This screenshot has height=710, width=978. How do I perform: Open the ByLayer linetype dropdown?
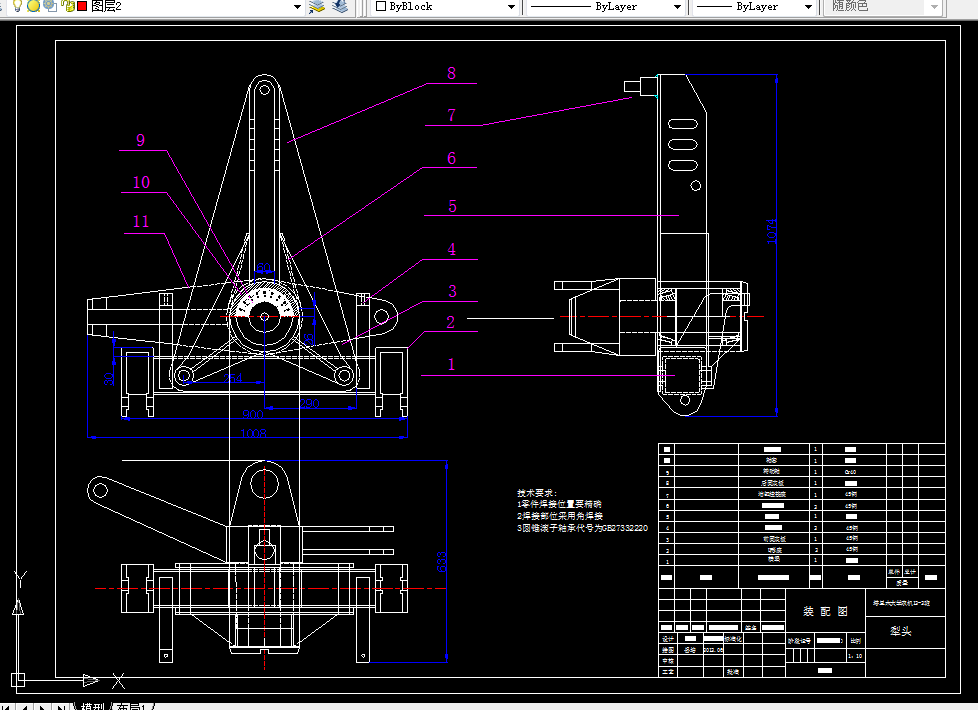[677, 7]
